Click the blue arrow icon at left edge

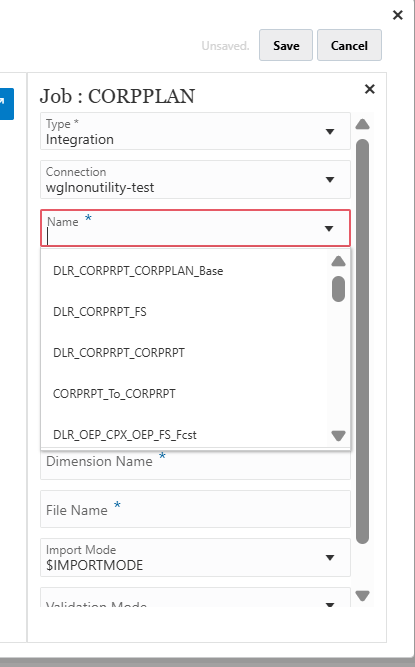click(6, 104)
